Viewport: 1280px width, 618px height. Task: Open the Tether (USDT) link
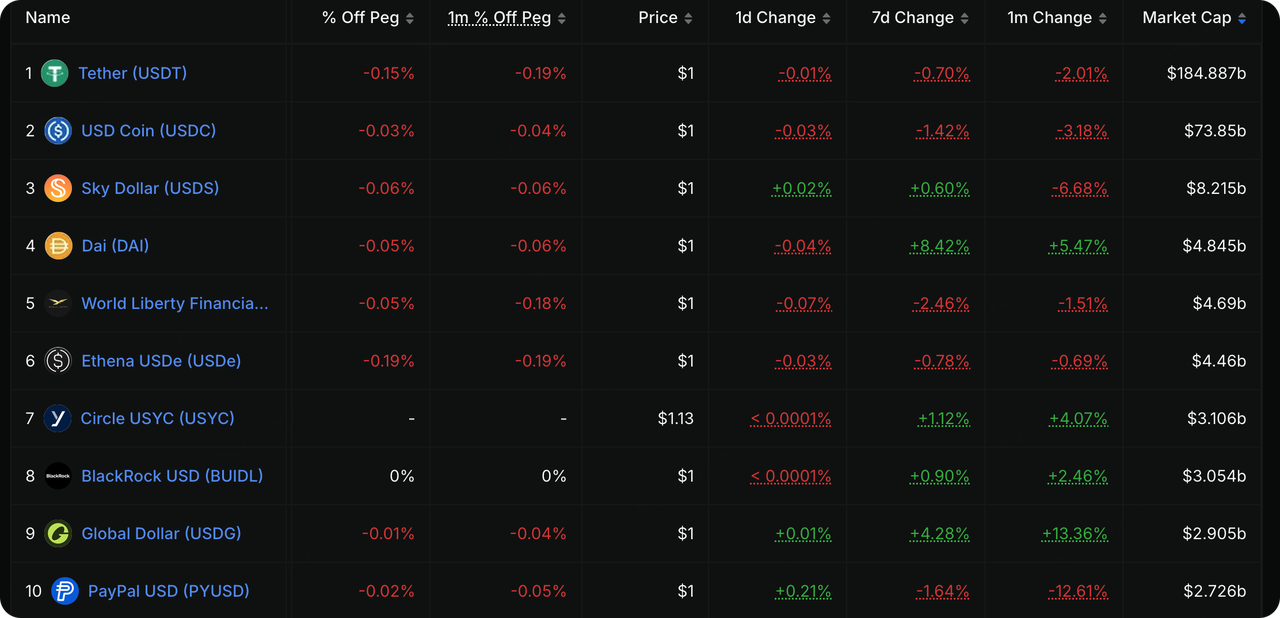tap(133, 73)
